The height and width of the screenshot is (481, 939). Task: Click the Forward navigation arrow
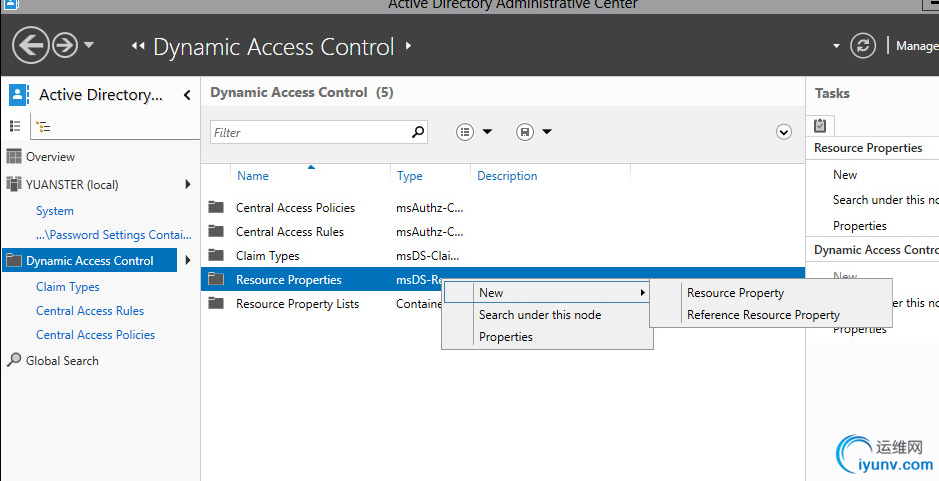pyautogui.click(x=65, y=46)
